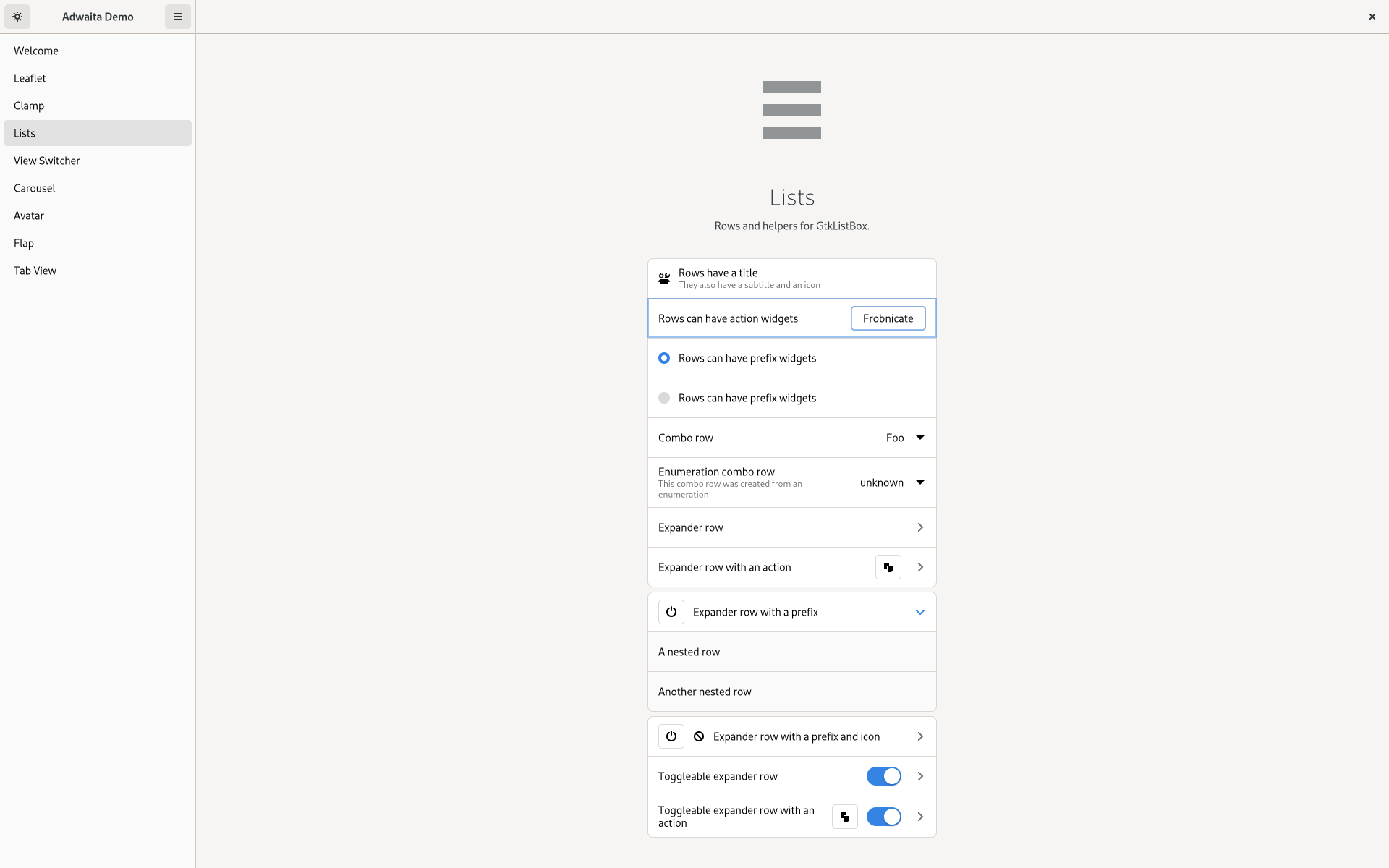Select the unchecked prefix radio button
Image resolution: width=1389 pixels, height=868 pixels.
point(664,398)
